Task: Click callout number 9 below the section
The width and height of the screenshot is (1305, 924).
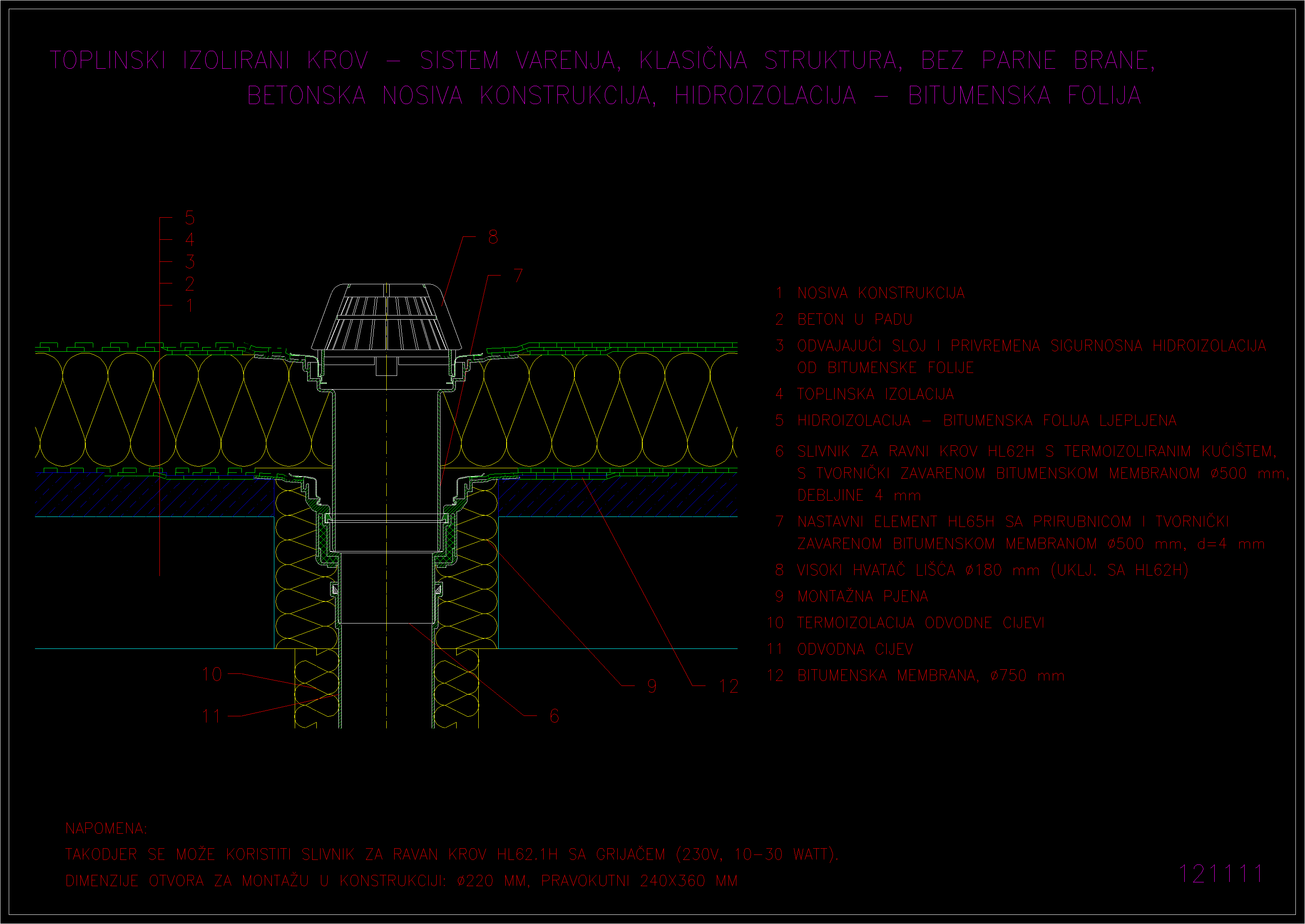Action: click(x=652, y=686)
